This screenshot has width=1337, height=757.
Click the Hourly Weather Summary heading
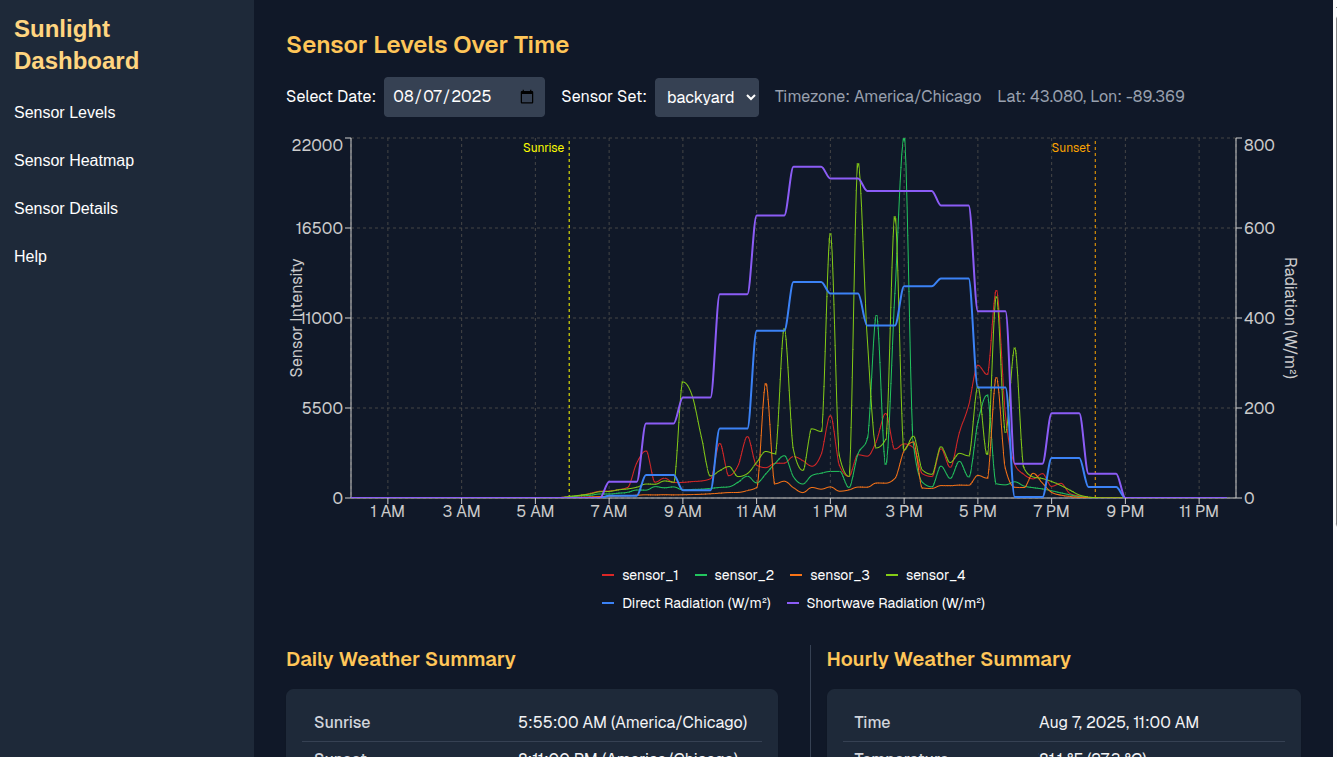tap(948, 659)
